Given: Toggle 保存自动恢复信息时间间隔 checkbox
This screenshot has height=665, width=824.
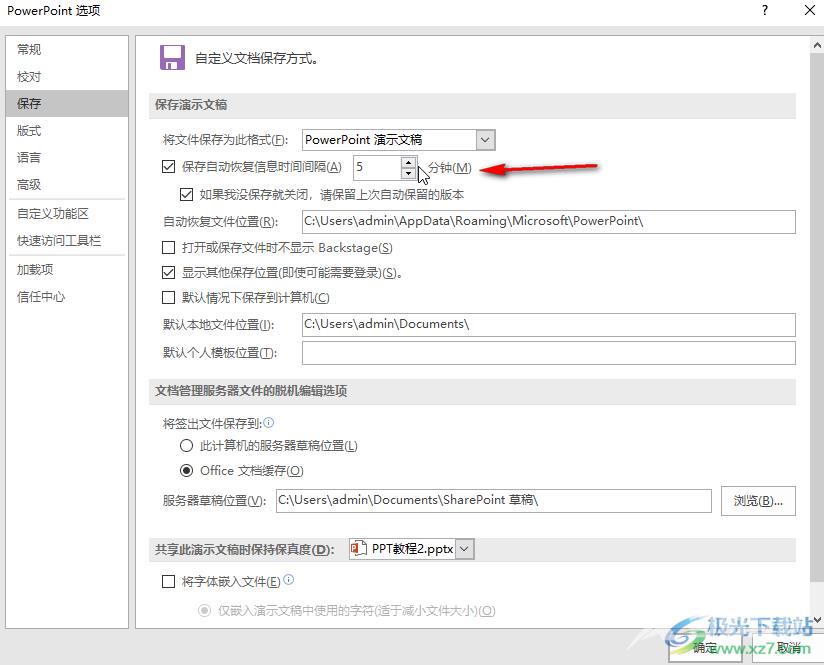Looking at the screenshot, I should [x=168, y=167].
